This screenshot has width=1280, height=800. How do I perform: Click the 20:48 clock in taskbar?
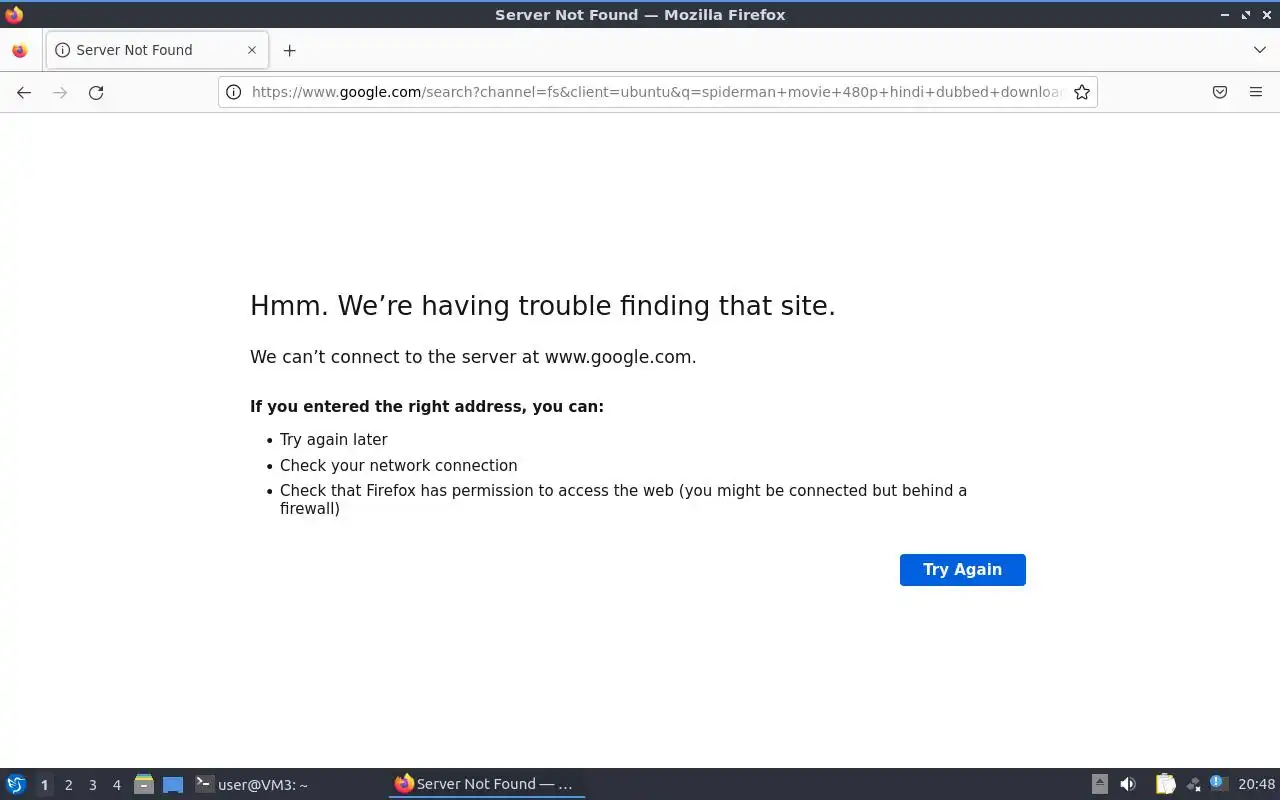(1256, 784)
